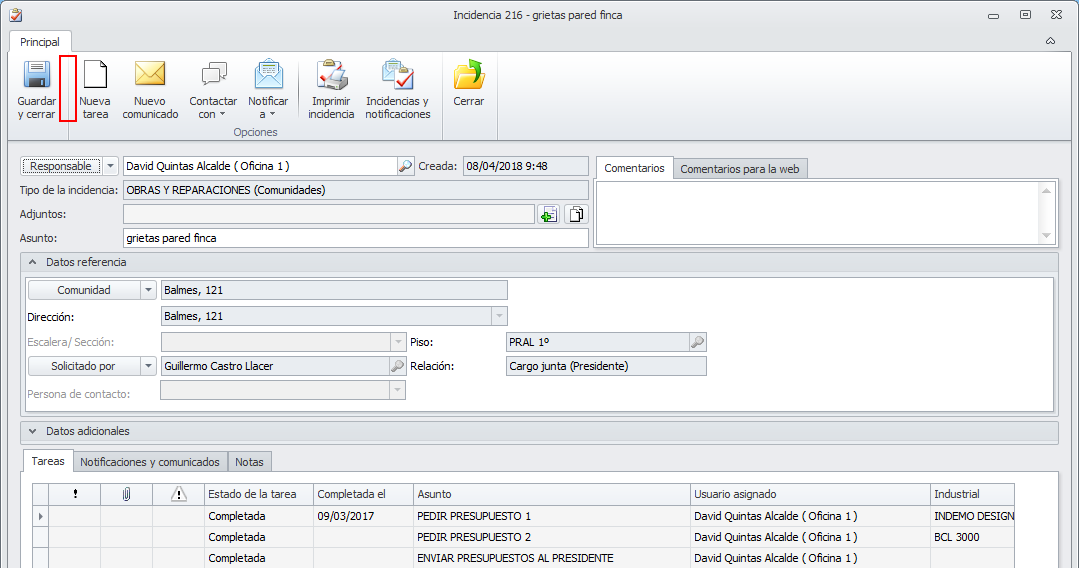Open the Dirección combo box arrow
Viewport: 1079px width, 568px height.
(x=498, y=316)
